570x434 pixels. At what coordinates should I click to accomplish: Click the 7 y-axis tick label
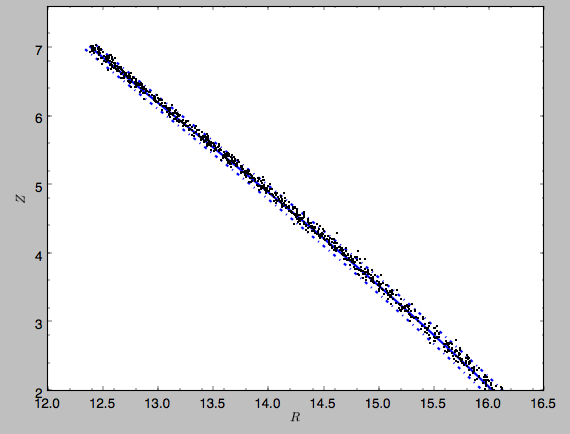[x=39, y=49]
